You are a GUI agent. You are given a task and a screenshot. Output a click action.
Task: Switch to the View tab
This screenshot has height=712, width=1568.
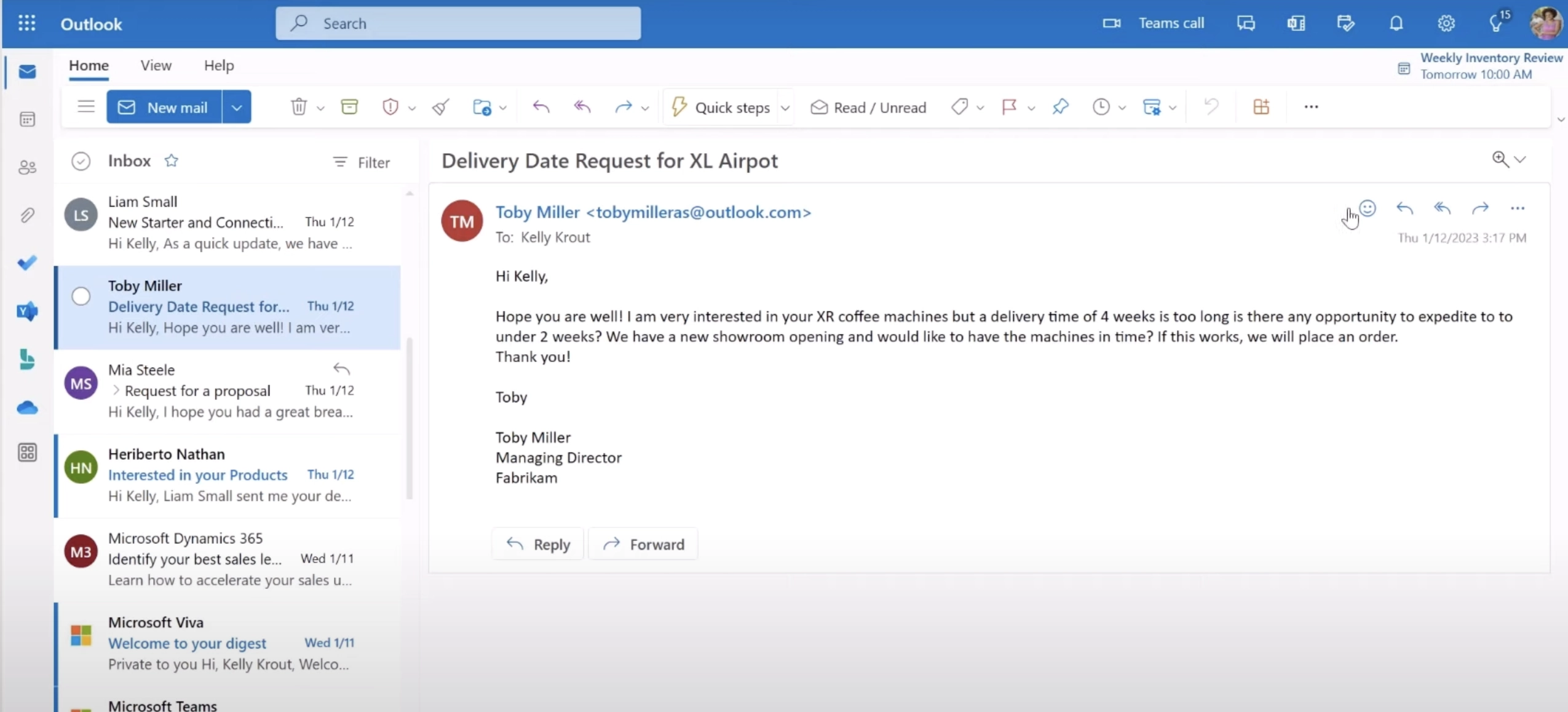point(156,65)
